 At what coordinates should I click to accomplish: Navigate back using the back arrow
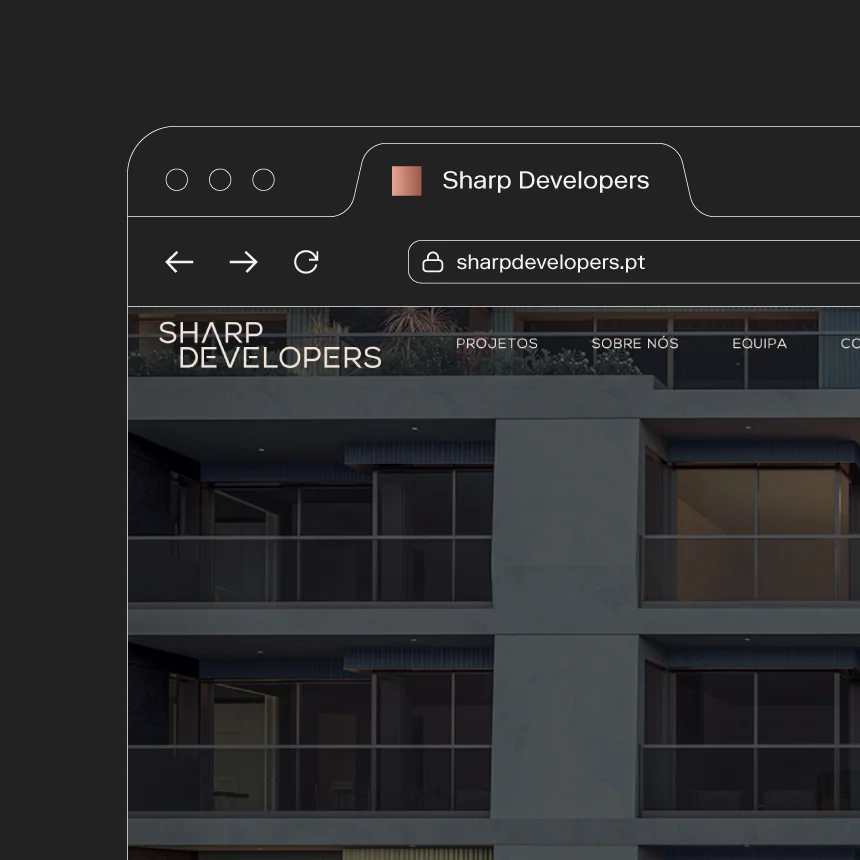[179, 262]
